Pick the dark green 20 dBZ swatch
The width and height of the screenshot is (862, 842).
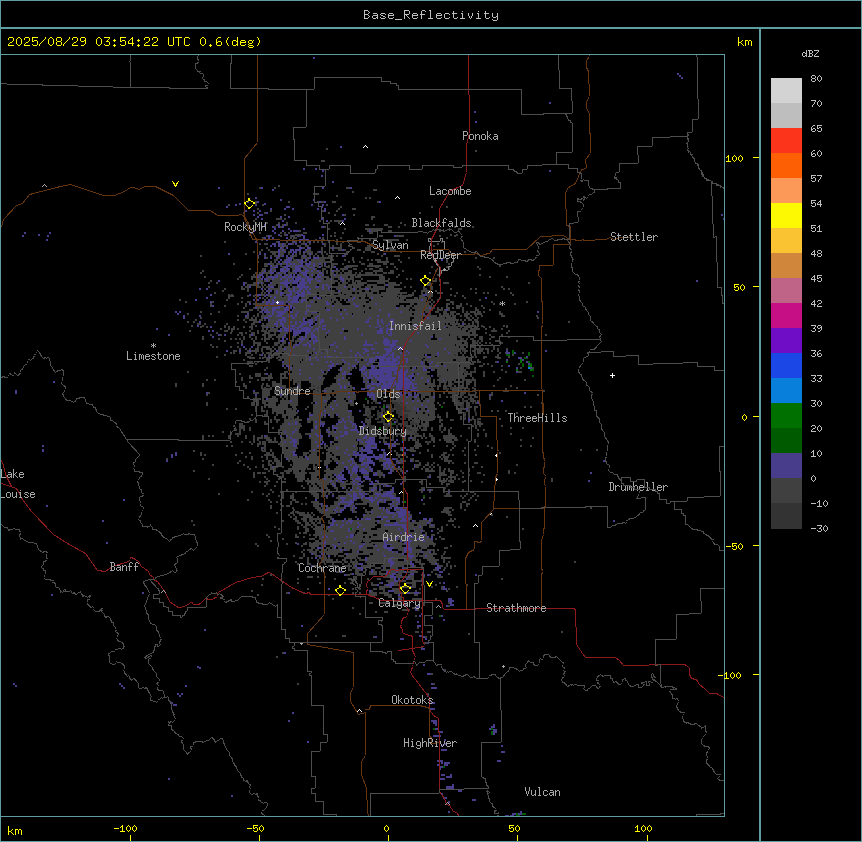click(786, 440)
